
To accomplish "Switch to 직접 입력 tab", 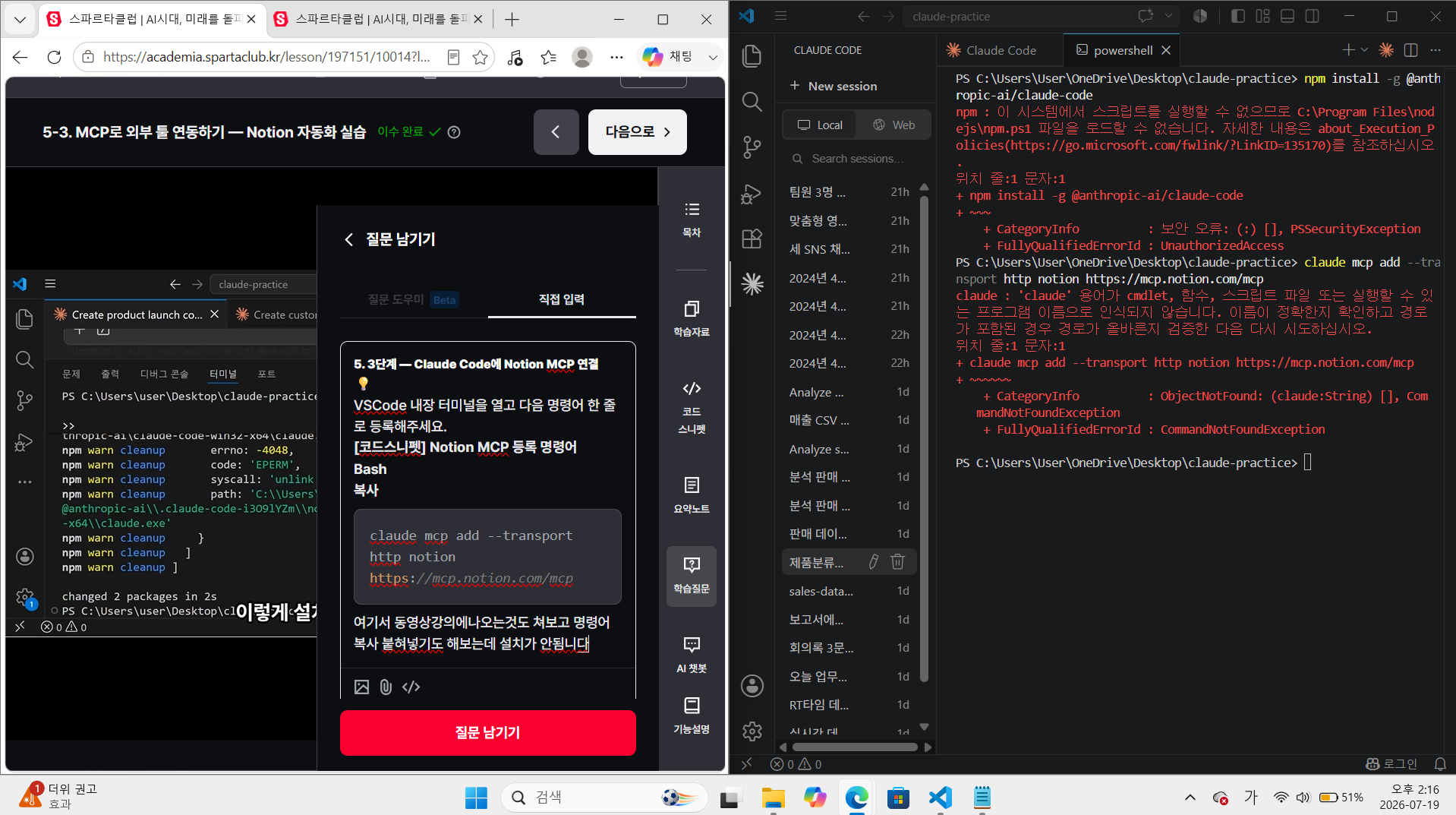I will pos(561,299).
